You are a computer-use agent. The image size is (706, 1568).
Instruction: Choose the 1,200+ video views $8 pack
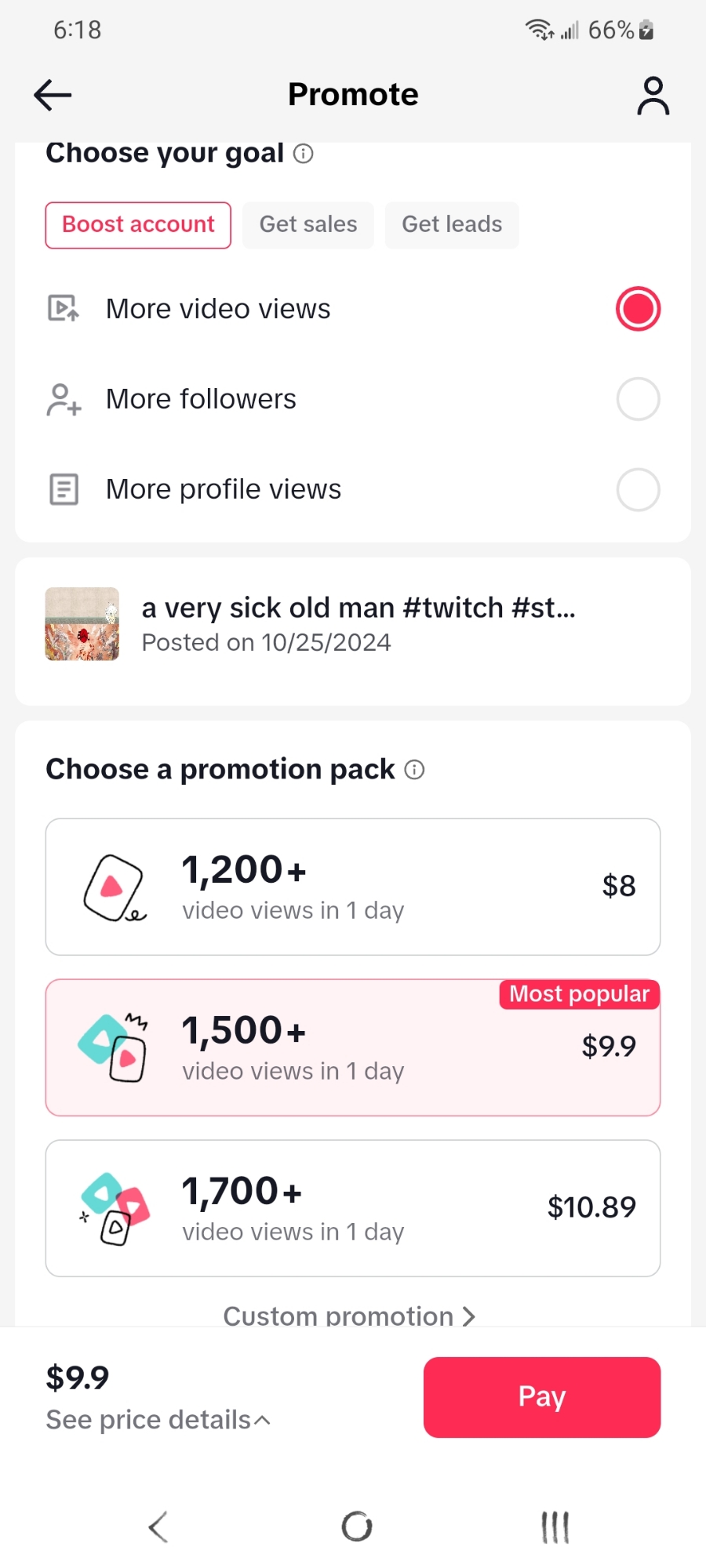pyautogui.click(x=353, y=887)
